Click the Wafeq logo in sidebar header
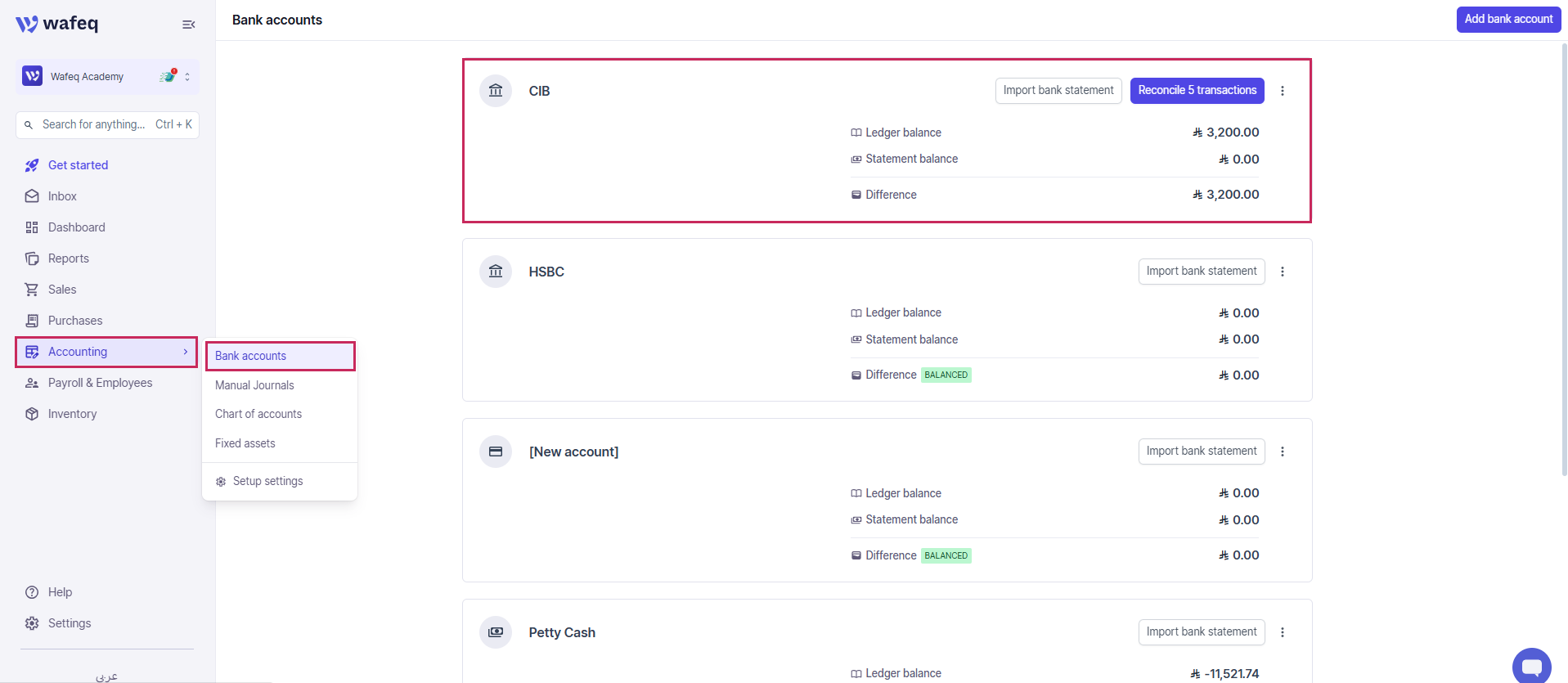This screenshot has height=683, width=1568. pyautogui.click(x=56, y=24)
